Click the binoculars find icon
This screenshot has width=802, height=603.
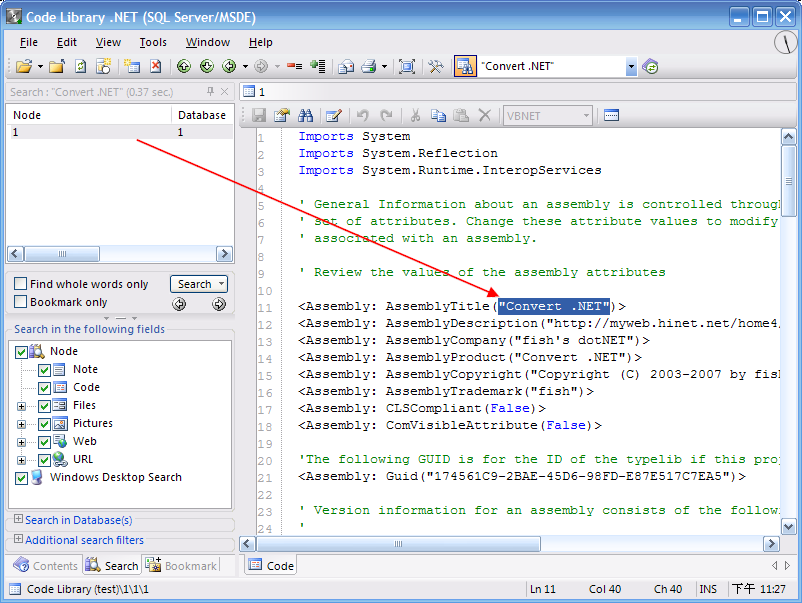pyautogui.click(x=305, y=116)
